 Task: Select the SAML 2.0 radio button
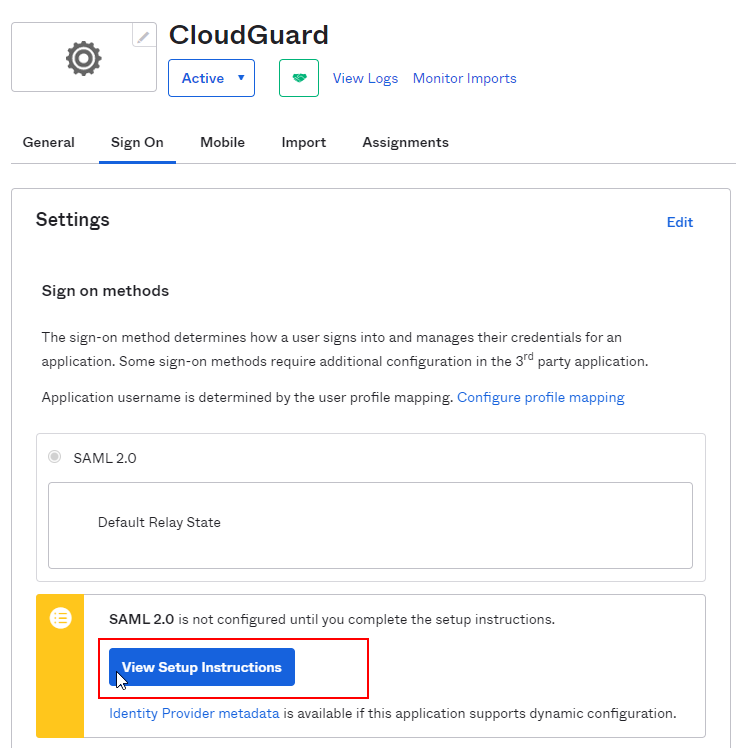54,457
